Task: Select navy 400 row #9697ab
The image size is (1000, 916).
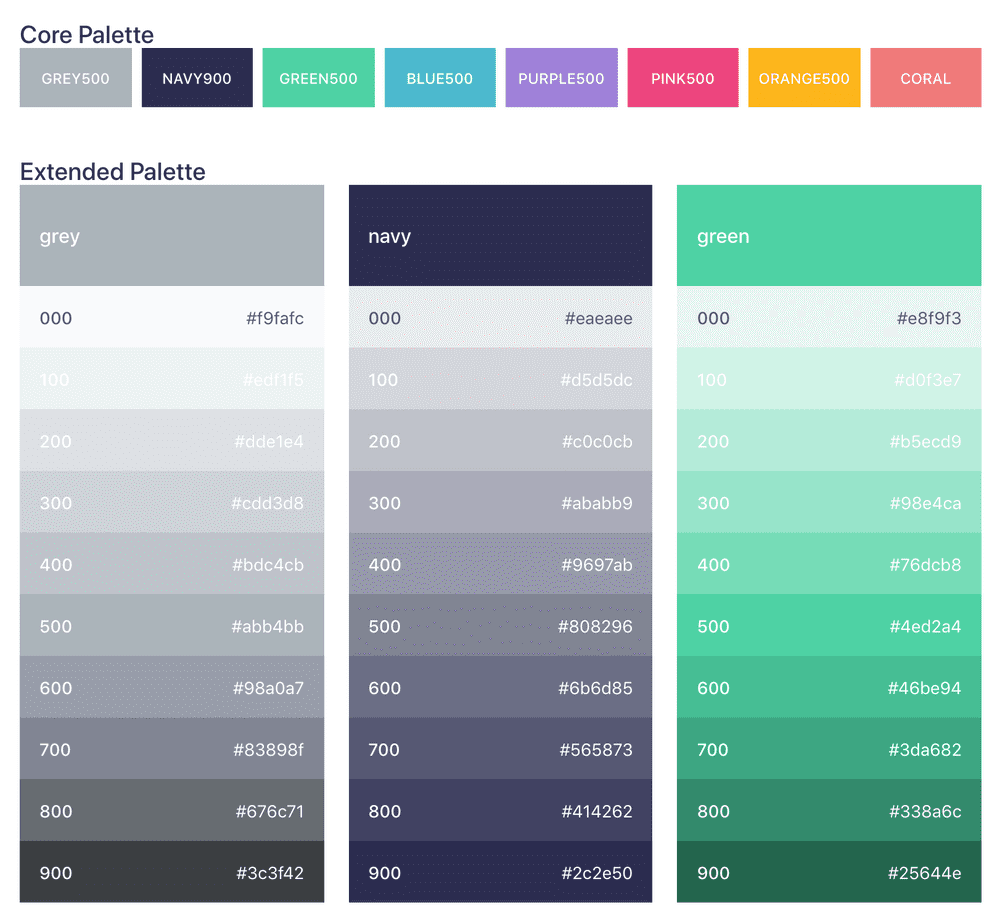Action: pos(500,564)
